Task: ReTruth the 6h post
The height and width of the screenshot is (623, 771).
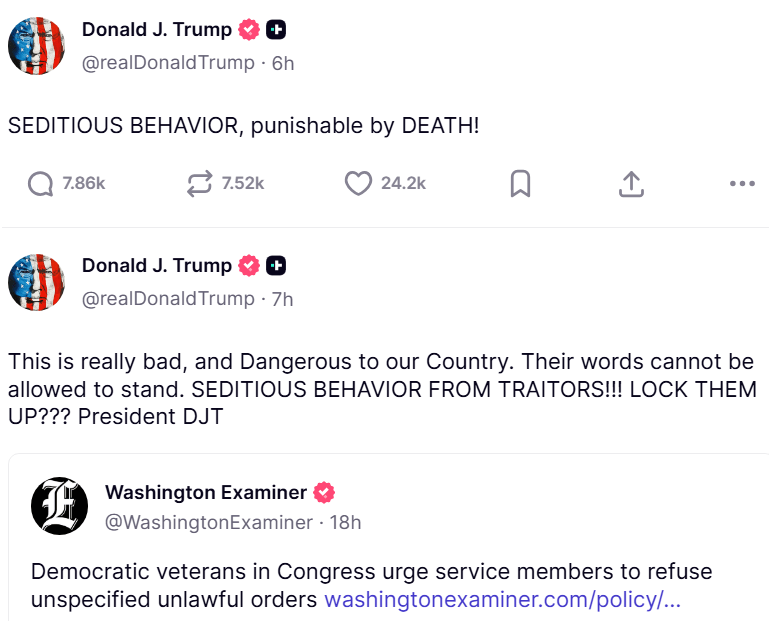Action: (200, 184)
